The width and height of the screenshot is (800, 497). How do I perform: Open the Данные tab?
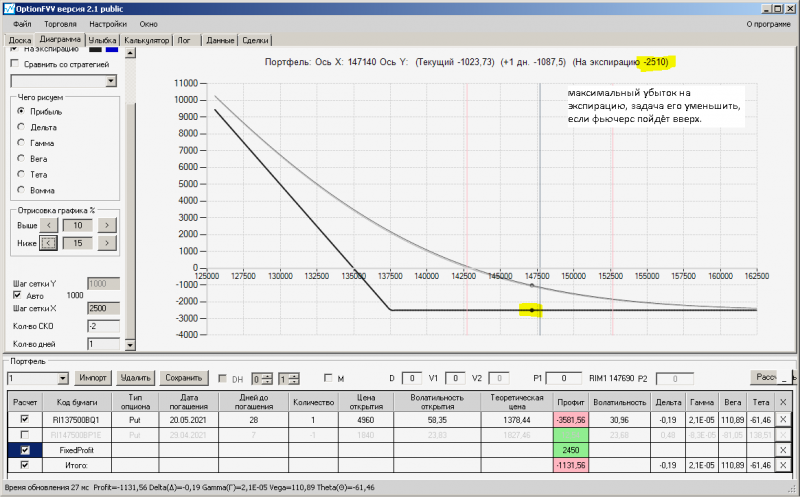(x=220, y=40)
